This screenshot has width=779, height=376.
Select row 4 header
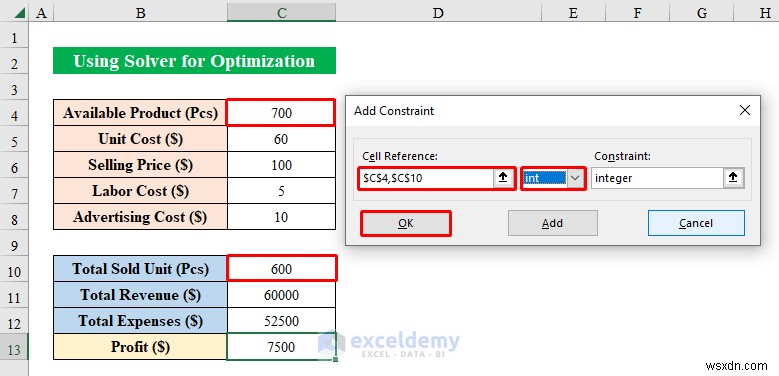14,116
